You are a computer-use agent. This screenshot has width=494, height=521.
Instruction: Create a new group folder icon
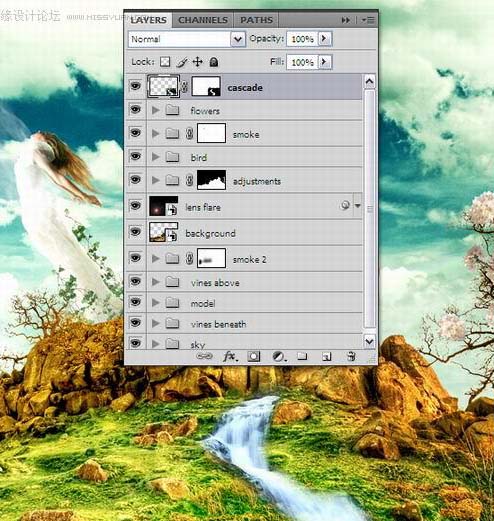(302, 356)
